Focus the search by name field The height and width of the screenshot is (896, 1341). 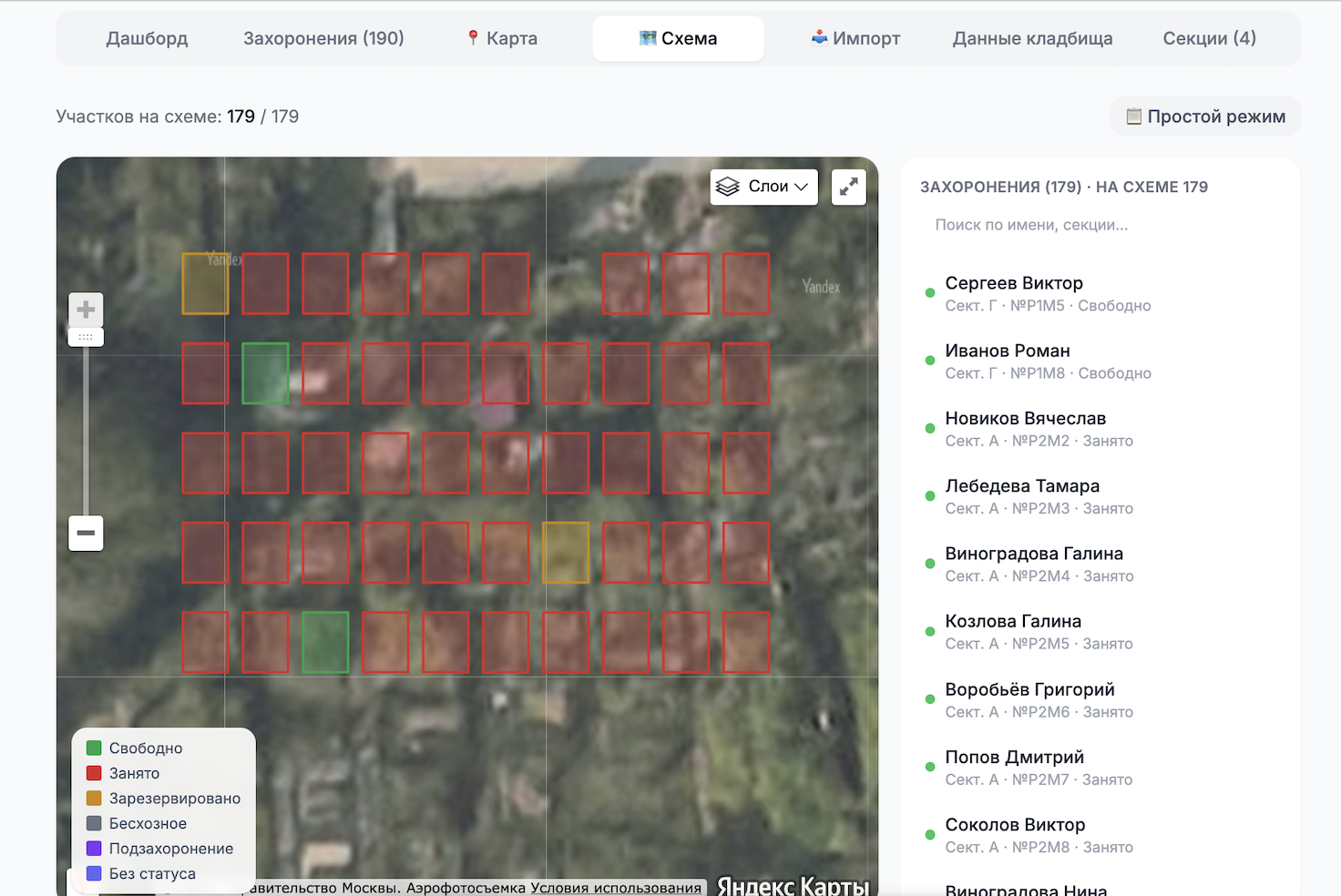[1100, 225]
